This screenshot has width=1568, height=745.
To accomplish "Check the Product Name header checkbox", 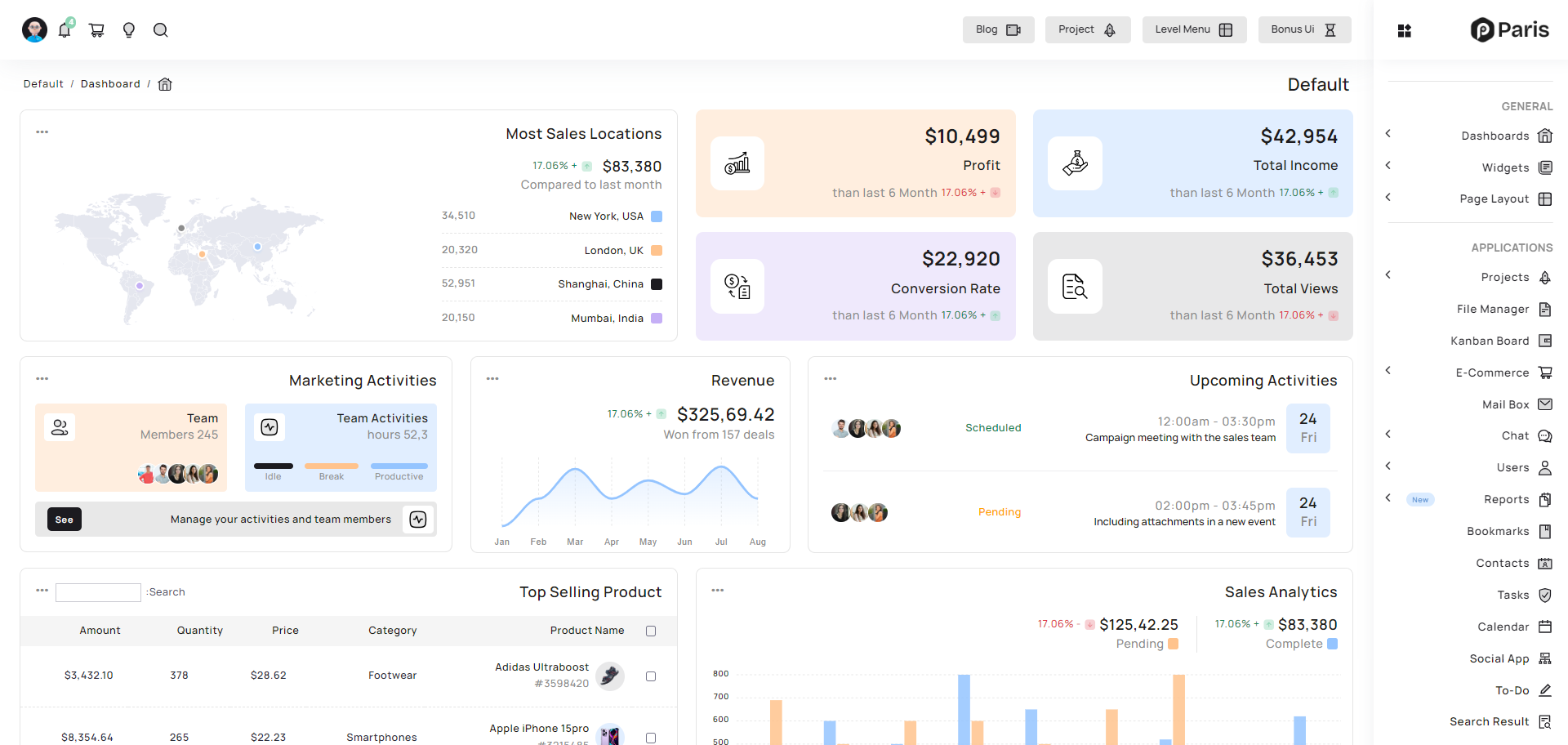I will [x=651, y=631].
